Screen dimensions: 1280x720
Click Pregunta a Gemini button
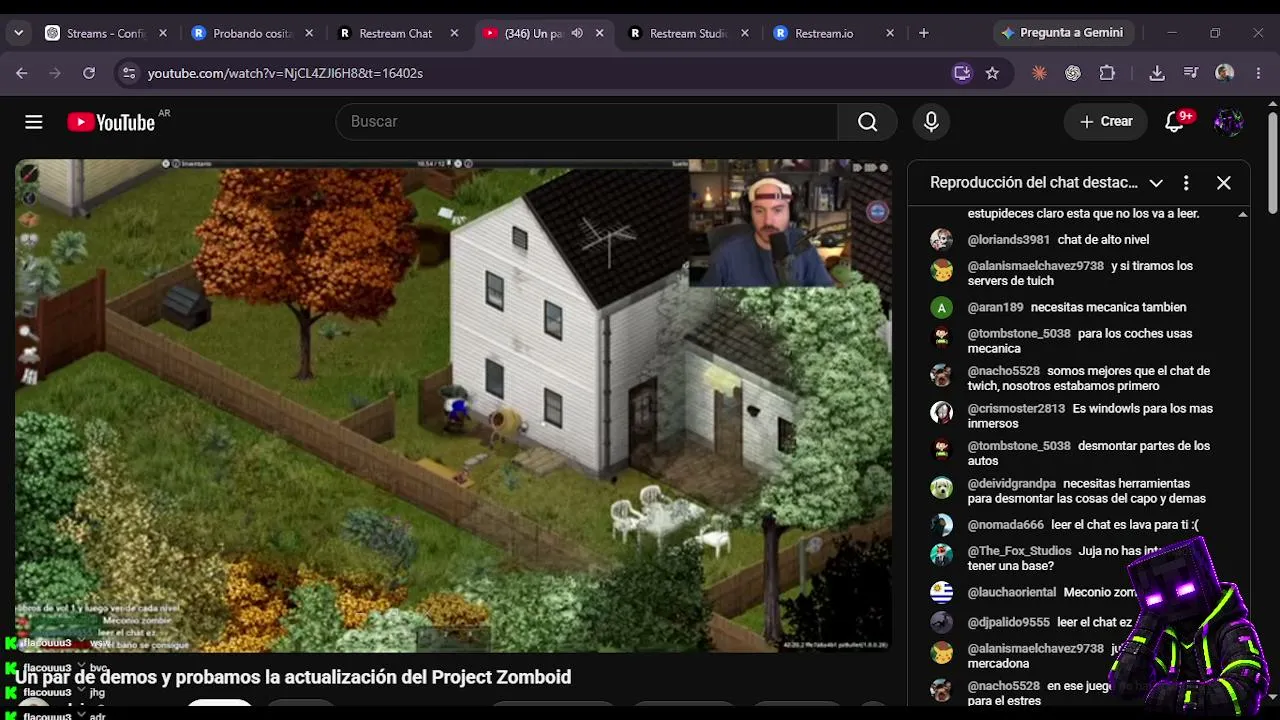click(1062, 33)
